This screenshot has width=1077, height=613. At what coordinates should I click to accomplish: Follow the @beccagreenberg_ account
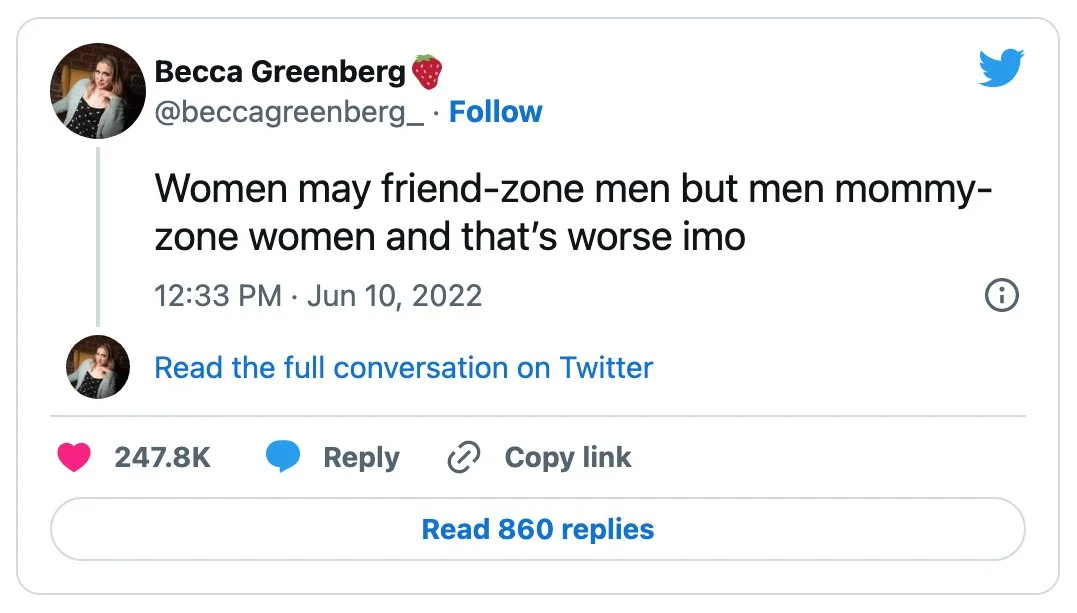coord(495,112)
